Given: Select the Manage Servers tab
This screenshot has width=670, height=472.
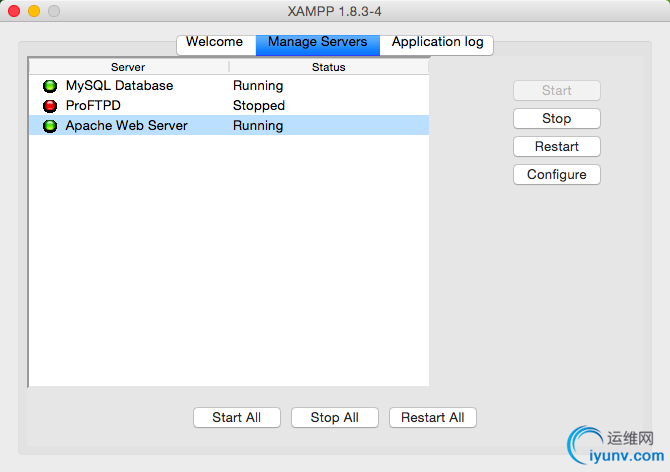Looking at the screenshot, I should [317, 44].
